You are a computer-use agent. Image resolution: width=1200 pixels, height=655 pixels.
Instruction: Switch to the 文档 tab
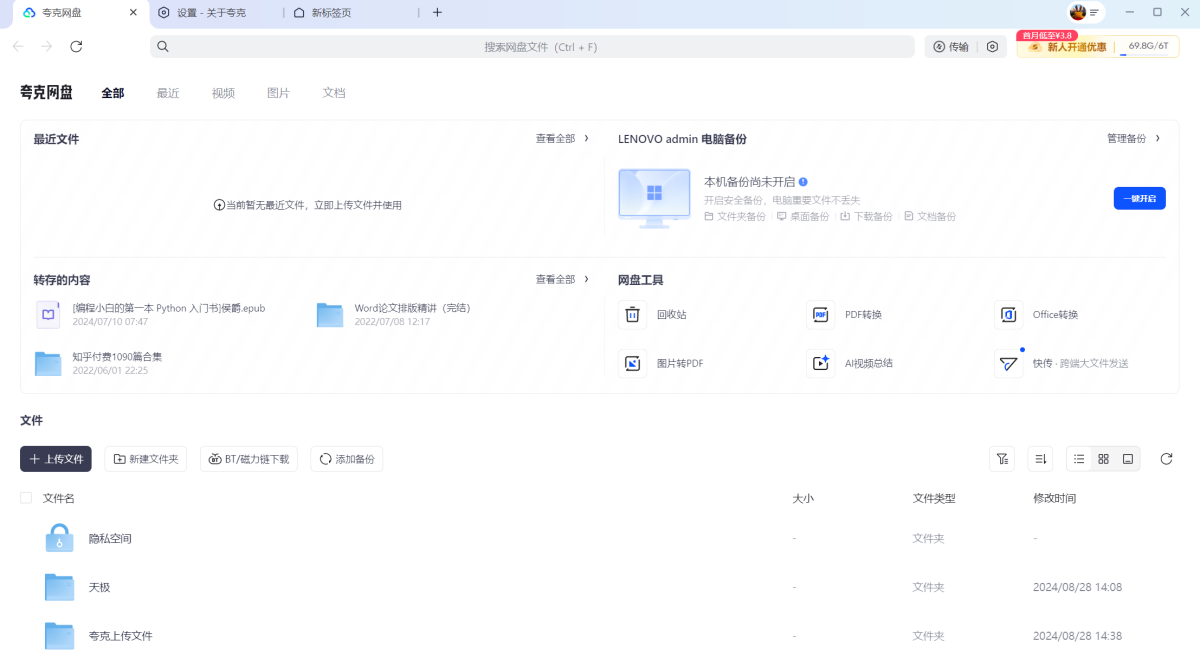(x=334, y=93)
